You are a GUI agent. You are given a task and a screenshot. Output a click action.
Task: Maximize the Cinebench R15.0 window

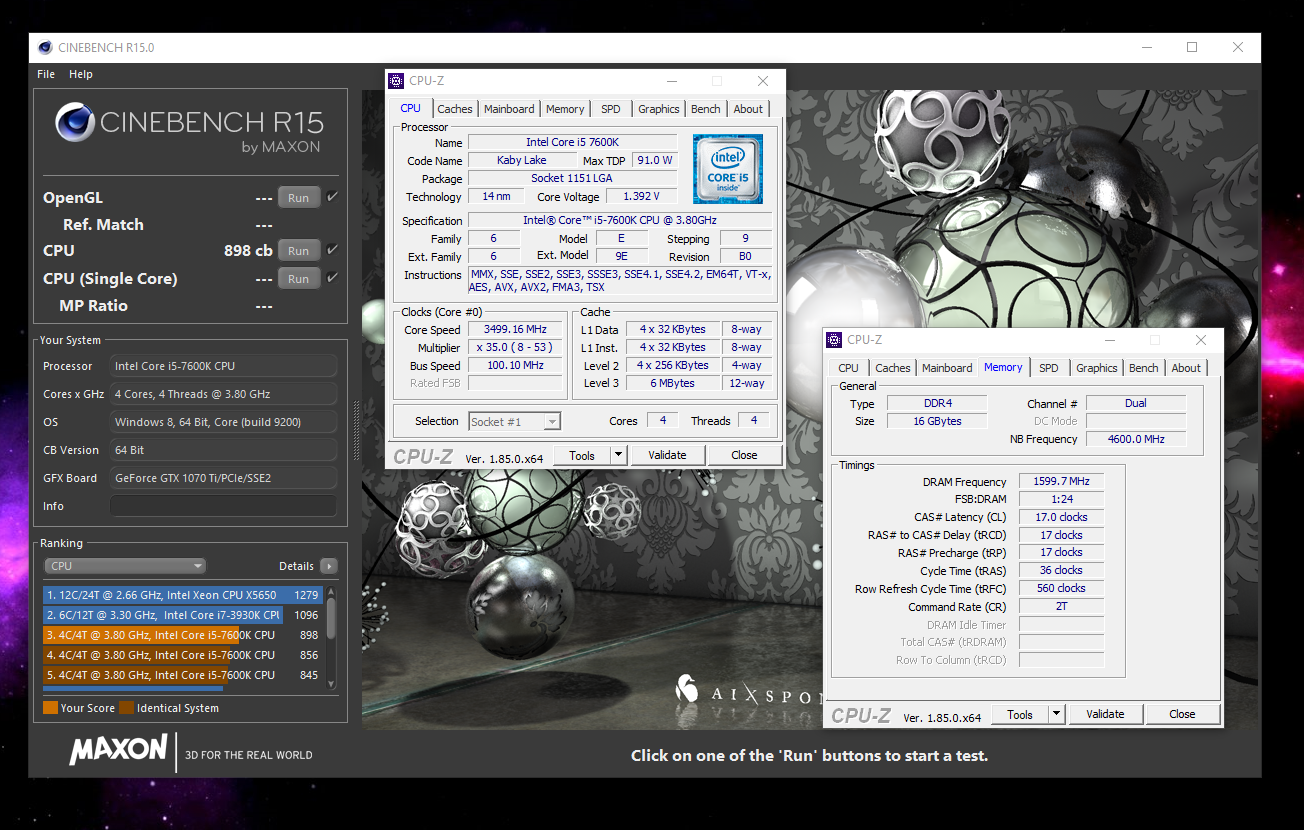pyautogui.click(x=1192, y=47)
